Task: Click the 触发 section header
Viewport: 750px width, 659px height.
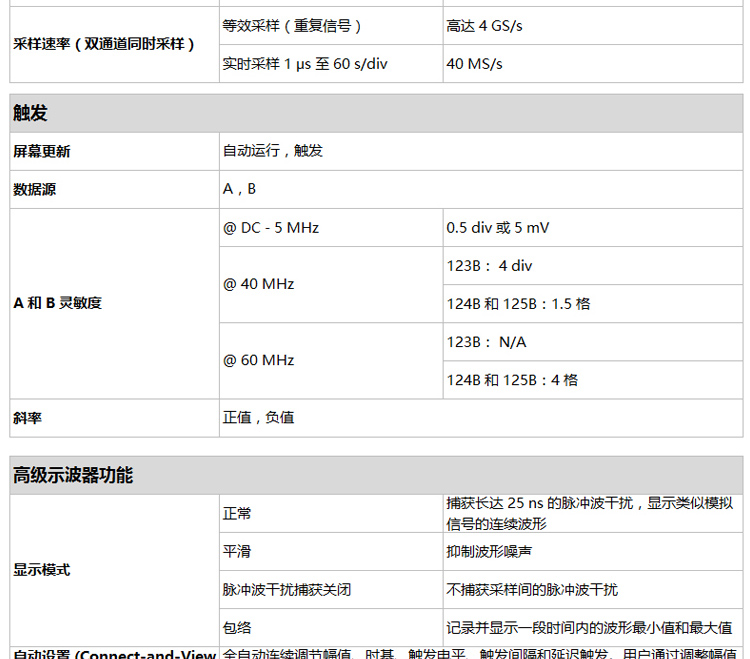Action: (x=31, y=113)
